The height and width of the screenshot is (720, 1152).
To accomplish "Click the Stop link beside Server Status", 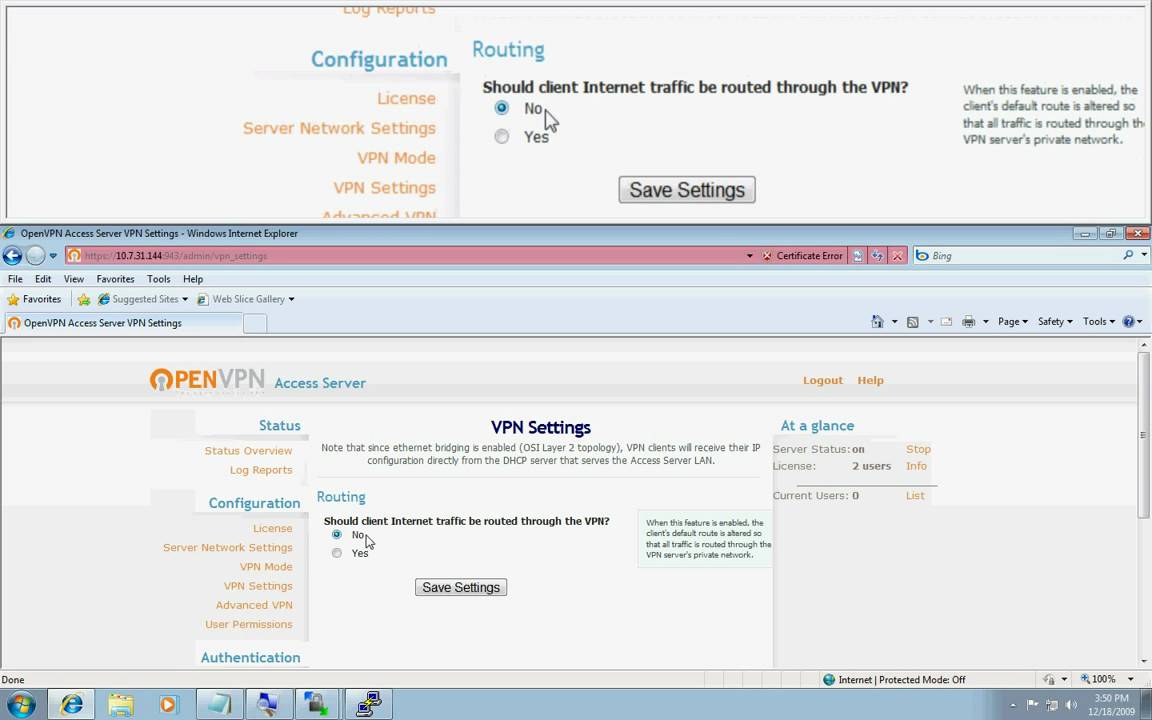I will click(918, 449).
